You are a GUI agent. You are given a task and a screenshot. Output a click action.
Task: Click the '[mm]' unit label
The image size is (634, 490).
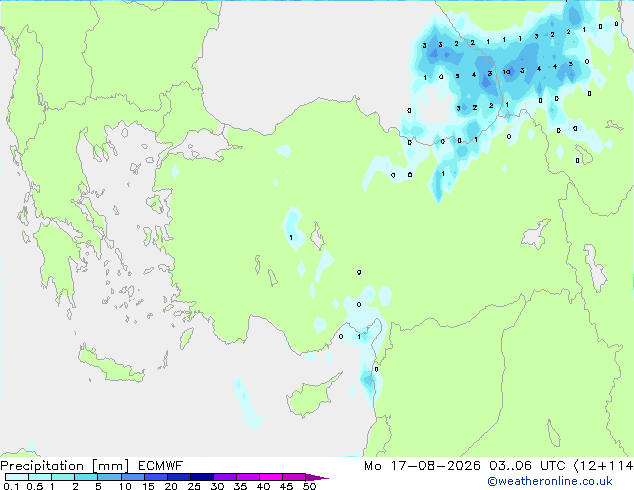[x=110, y=466]
